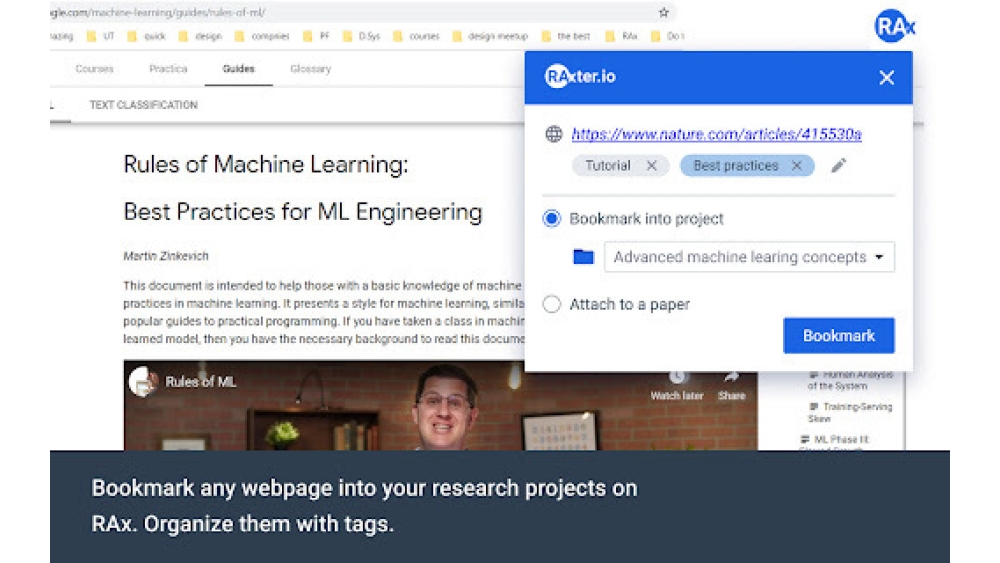
Task: Edit tags with the pencil icon
Action: pyautogui.click(x=838, y=166)
